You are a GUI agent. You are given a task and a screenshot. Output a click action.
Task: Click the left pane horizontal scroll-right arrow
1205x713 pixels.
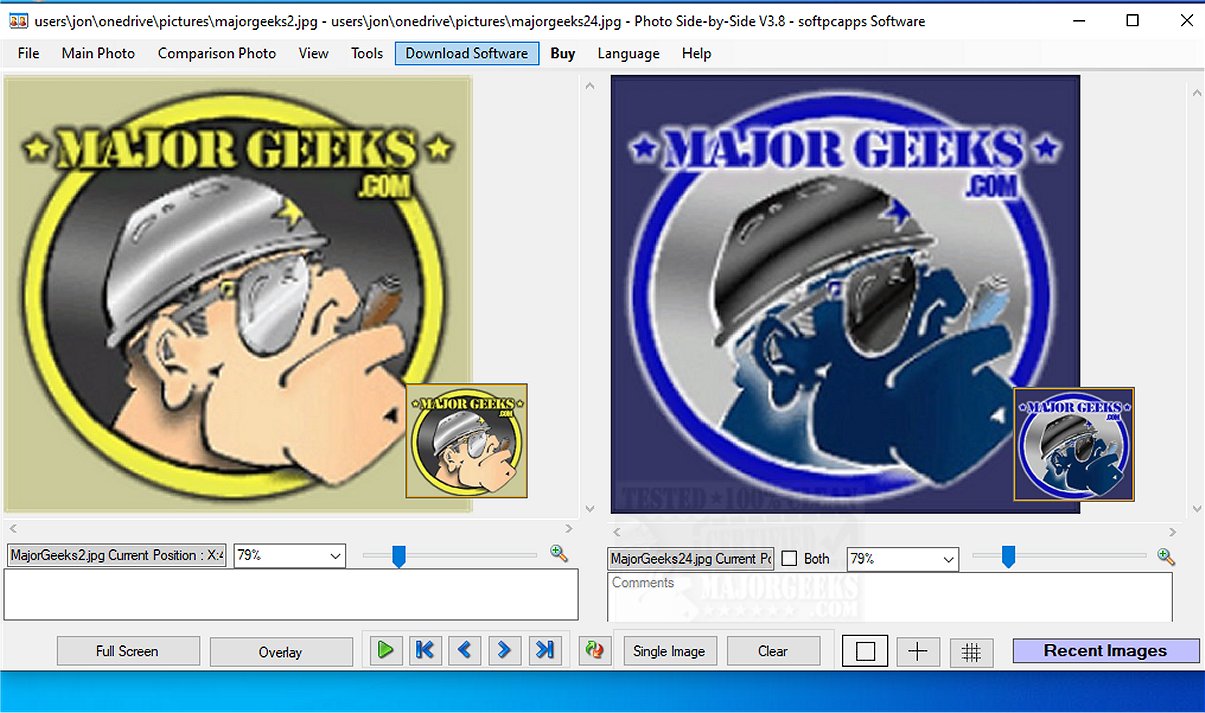(569, 528)
